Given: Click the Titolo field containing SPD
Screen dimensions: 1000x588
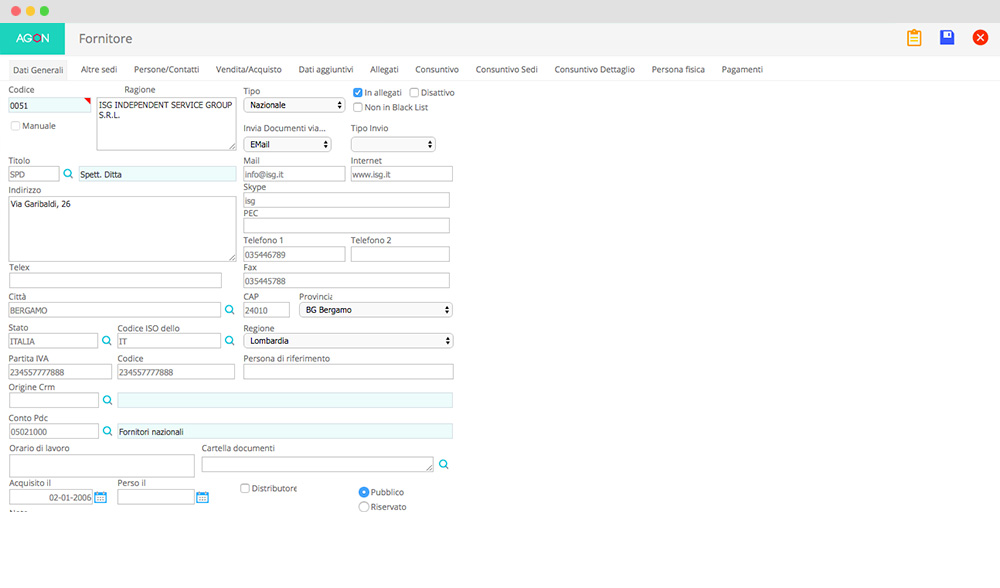Looking at the screenshot, I should pyautogui.click(x=34, y=174).
